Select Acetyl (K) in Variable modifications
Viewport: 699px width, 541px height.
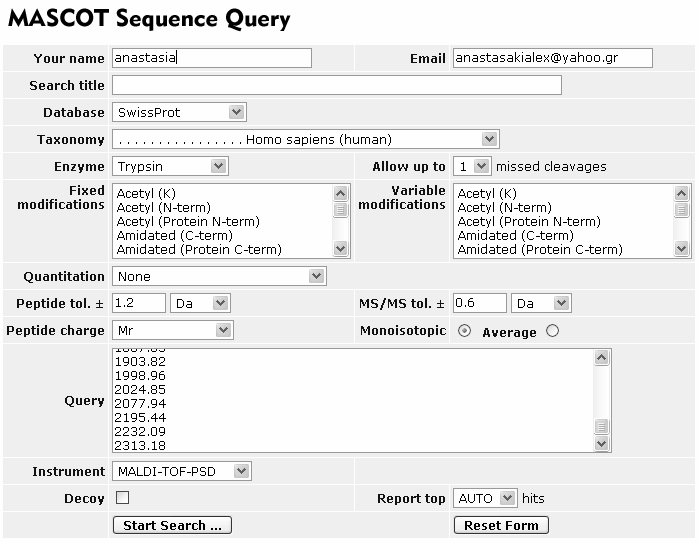click(487, 193)
